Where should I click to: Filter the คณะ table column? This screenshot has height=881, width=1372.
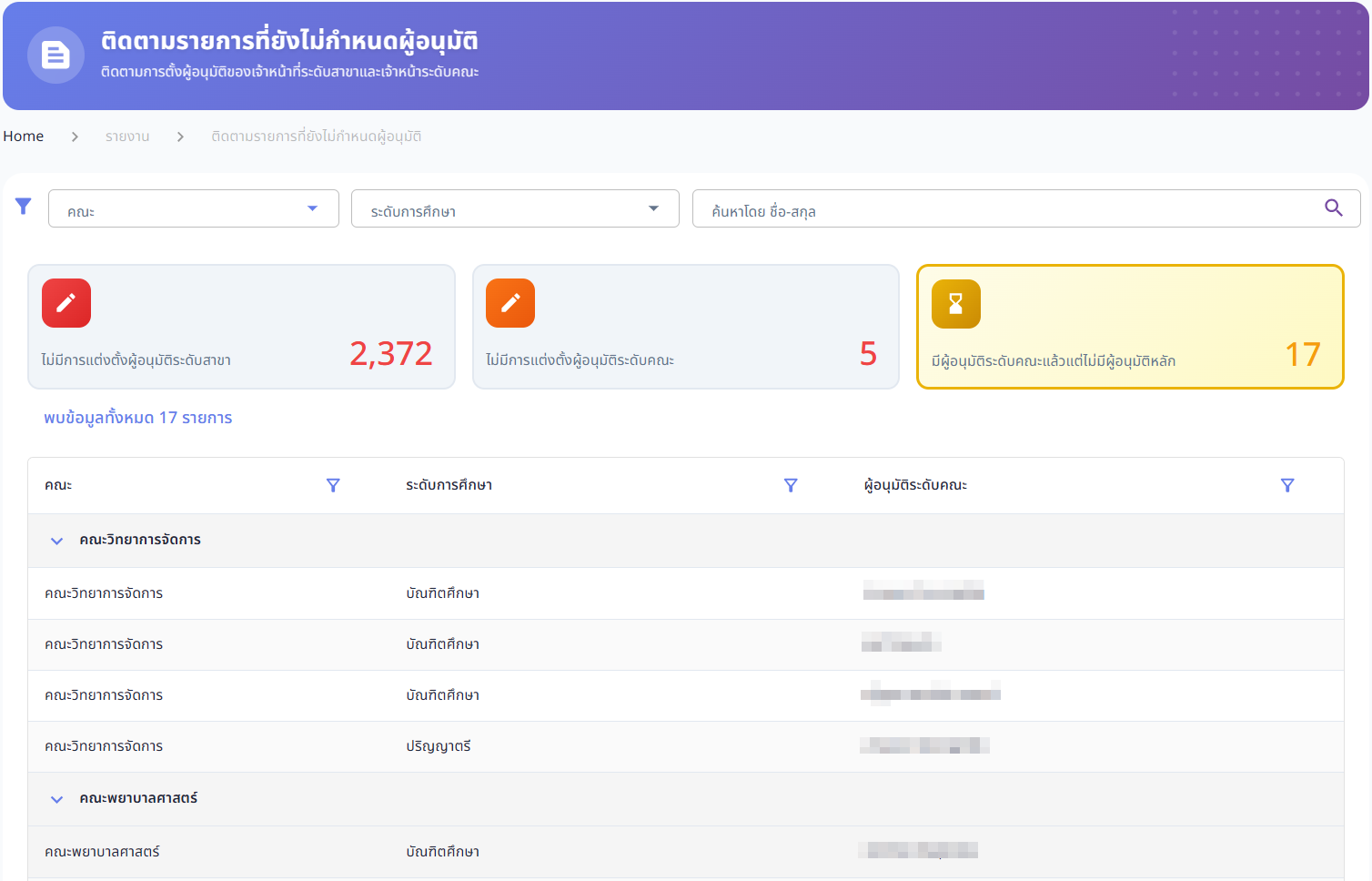[333, 486]
